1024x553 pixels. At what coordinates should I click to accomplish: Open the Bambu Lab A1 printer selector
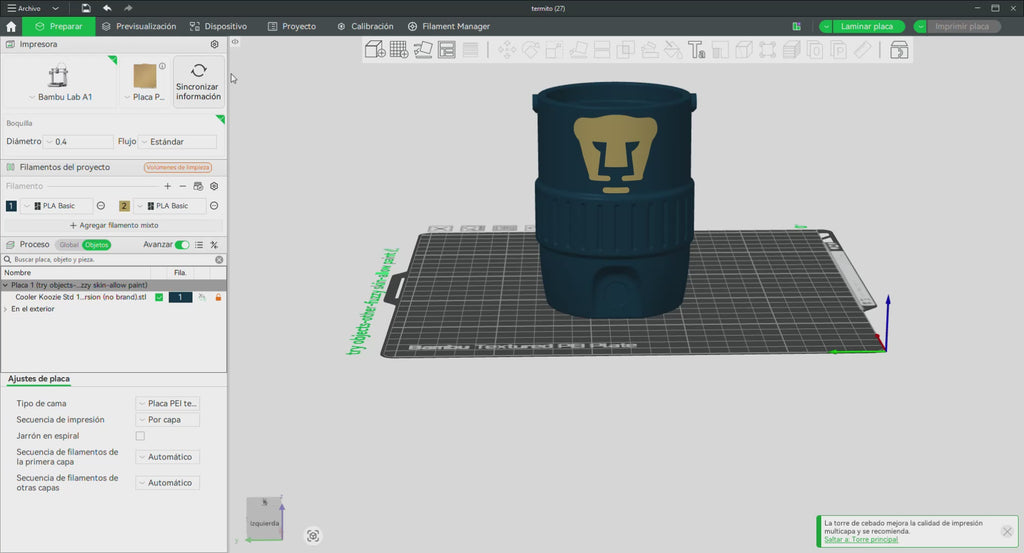[59, 82]
